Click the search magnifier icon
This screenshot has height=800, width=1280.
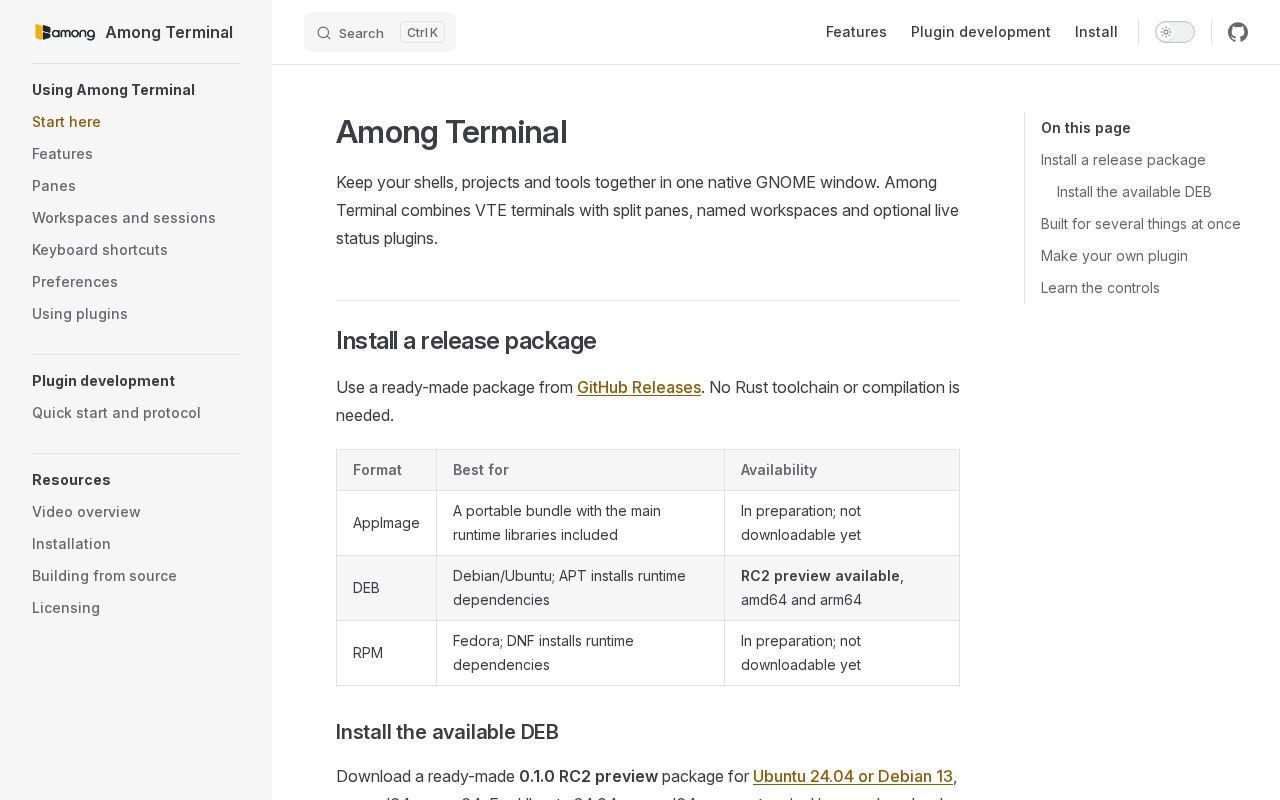324,33
